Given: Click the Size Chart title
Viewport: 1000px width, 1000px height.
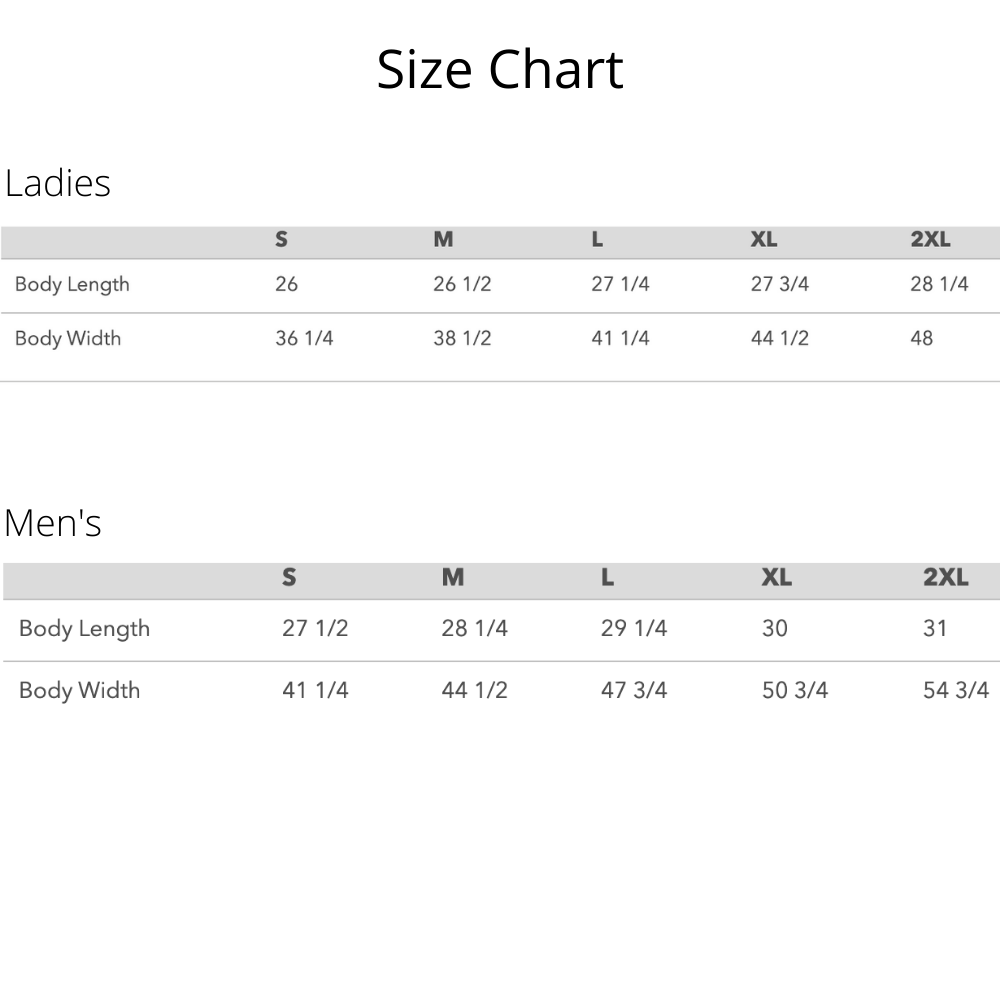Looking at the screenshot, I should (x=500, y=70).
